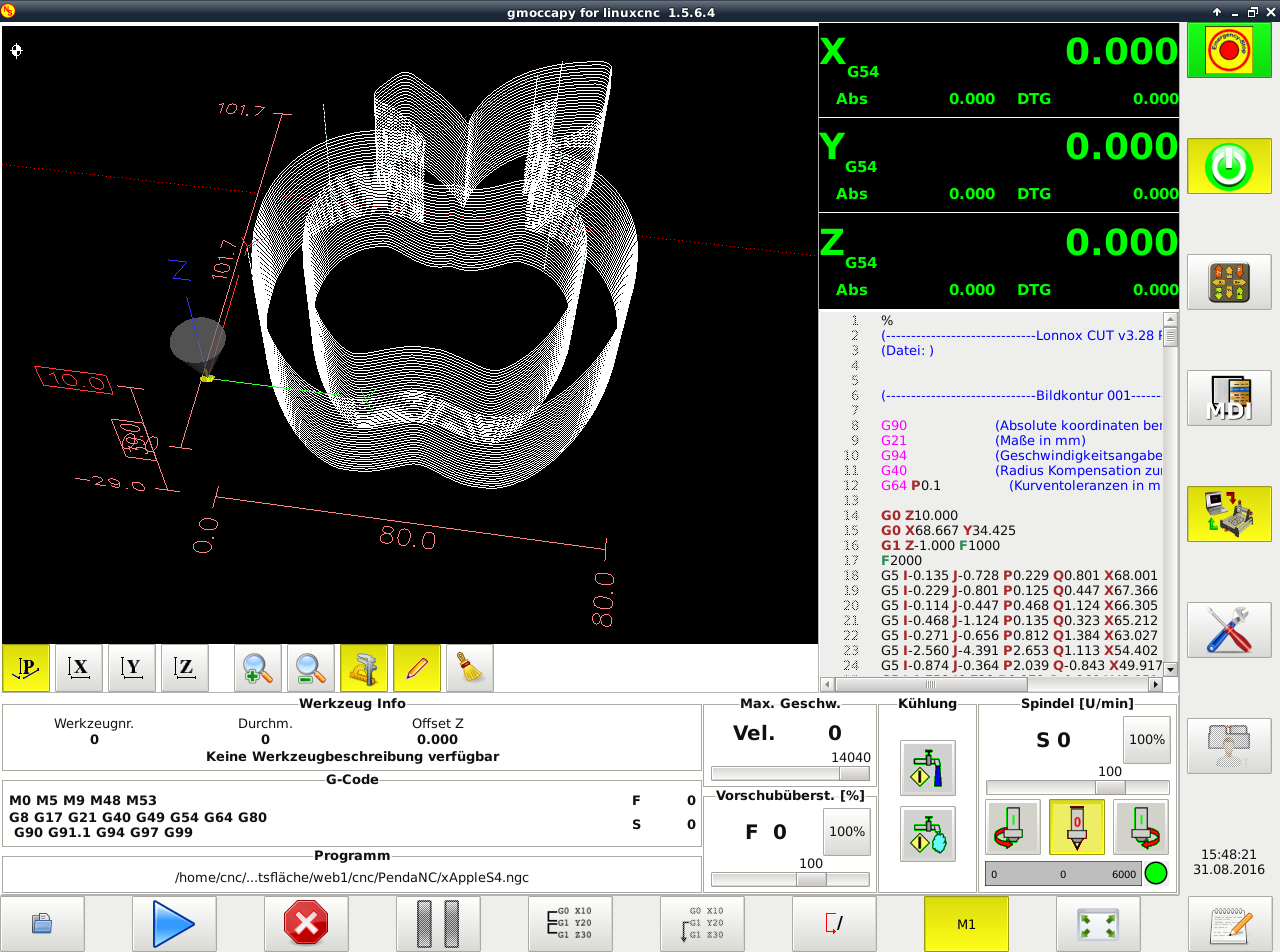Toggle dimensions display in preview
Screen dimensions: 1280x952
pyautogui.click(x=364, y=668)
